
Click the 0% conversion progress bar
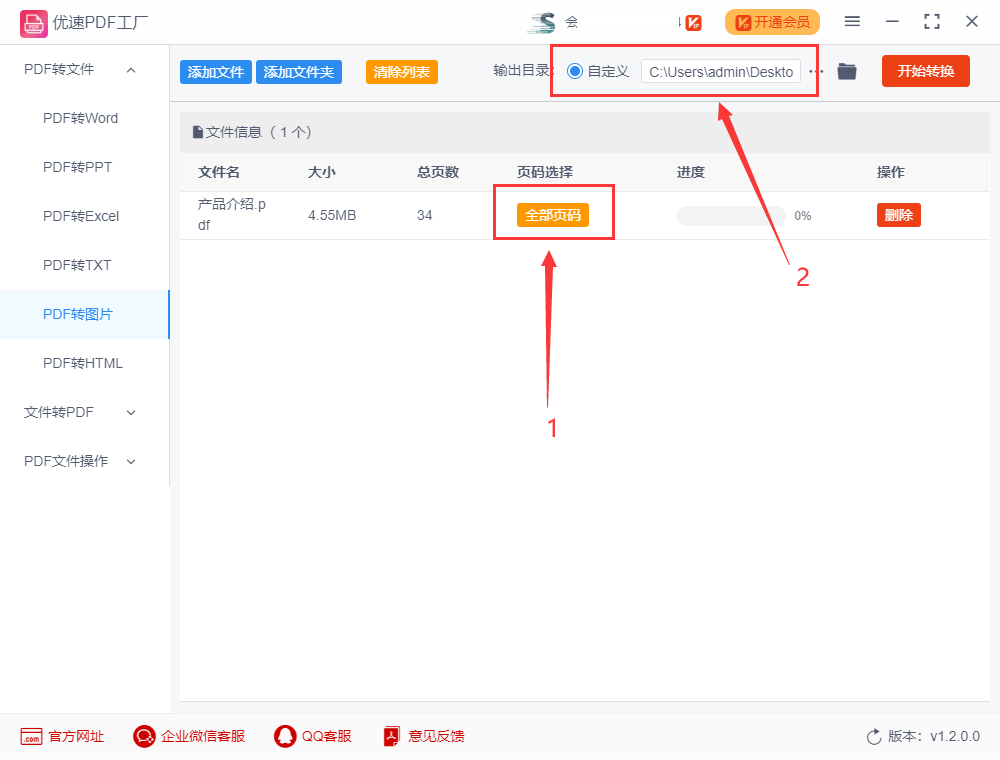click(731, 216)
